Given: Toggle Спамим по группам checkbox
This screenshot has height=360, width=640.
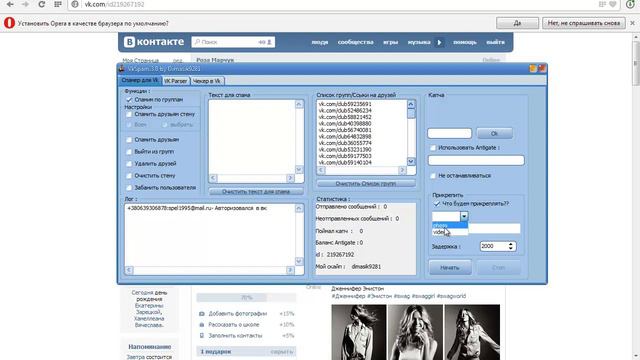Looking at the screenshot, I should click(129, 100).
